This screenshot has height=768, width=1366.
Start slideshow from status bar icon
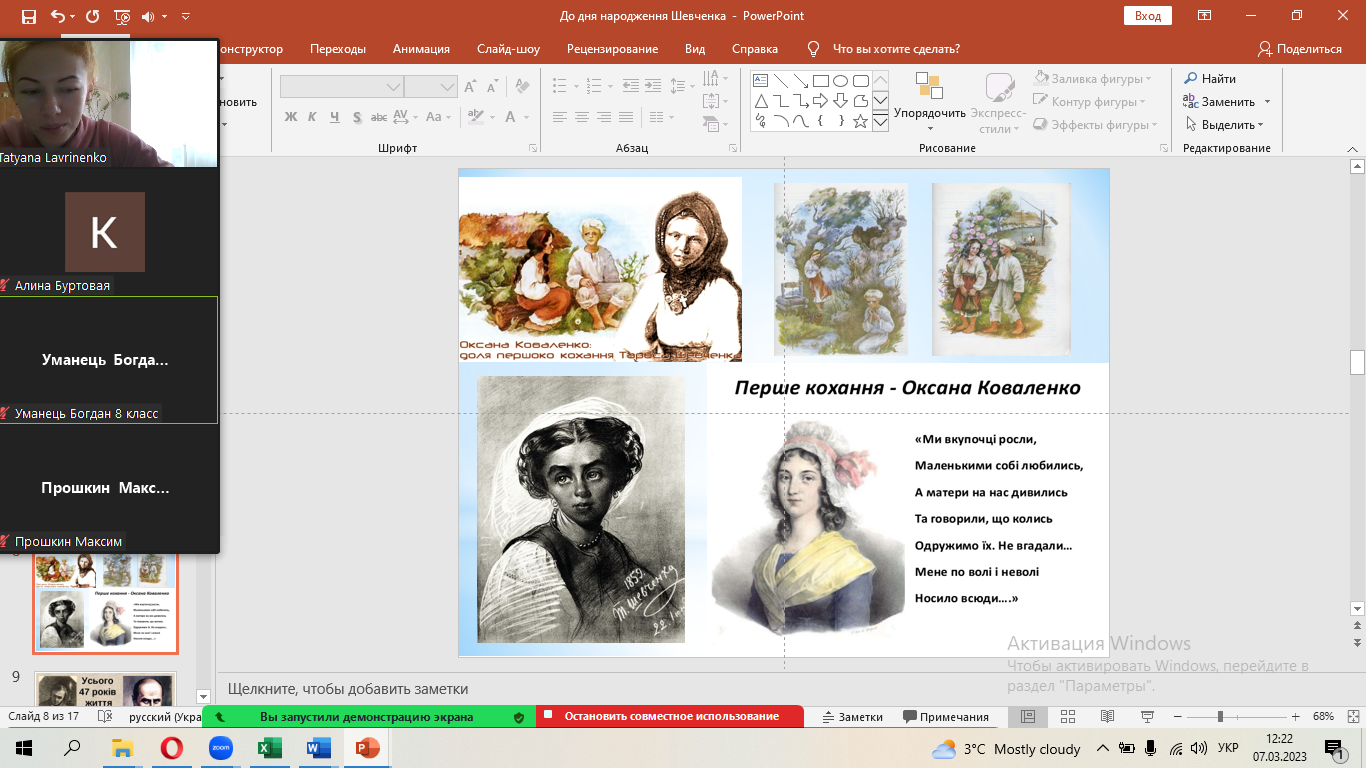click(x=1147, y=717)
